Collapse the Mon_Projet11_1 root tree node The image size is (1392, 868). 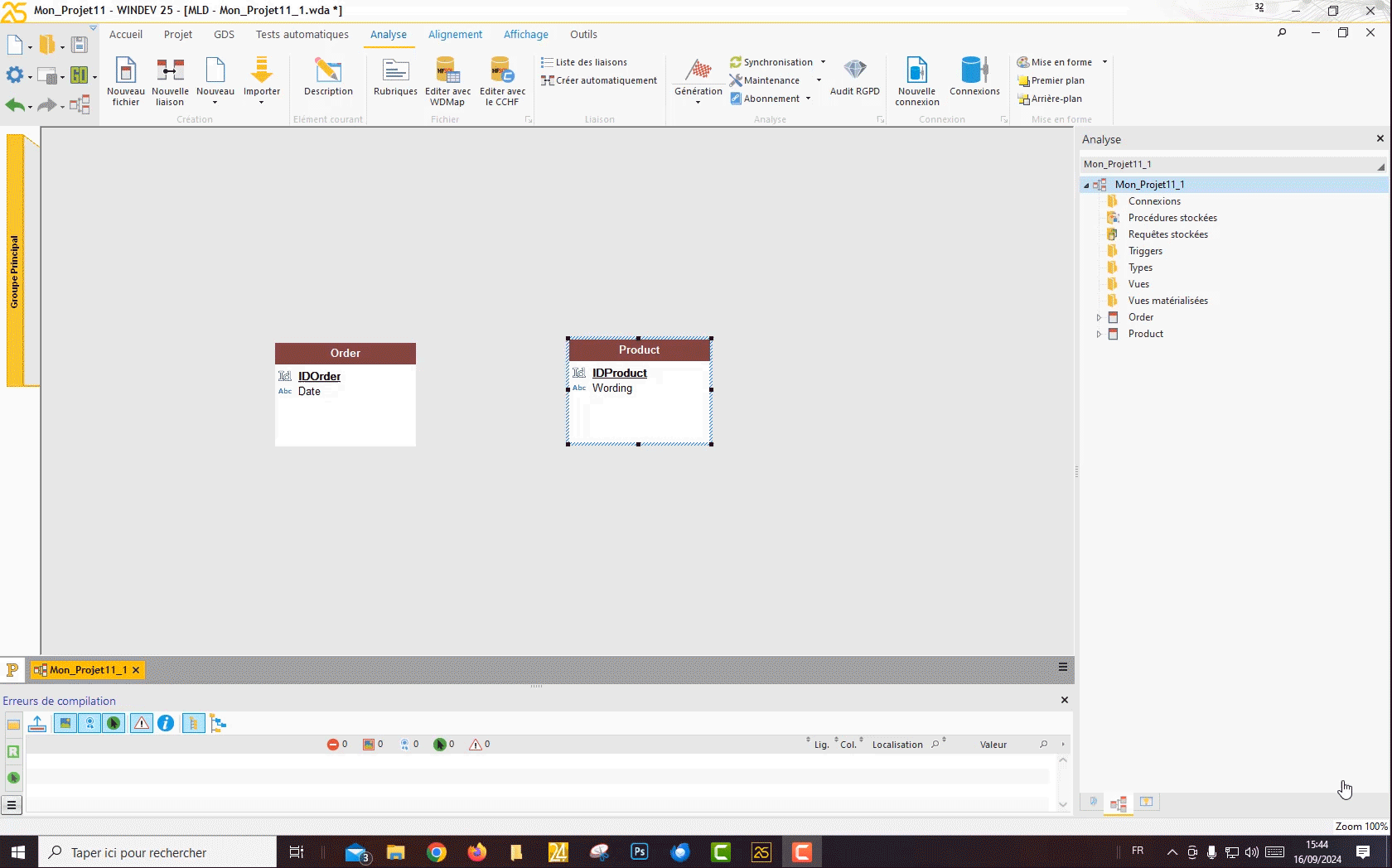1086,185
